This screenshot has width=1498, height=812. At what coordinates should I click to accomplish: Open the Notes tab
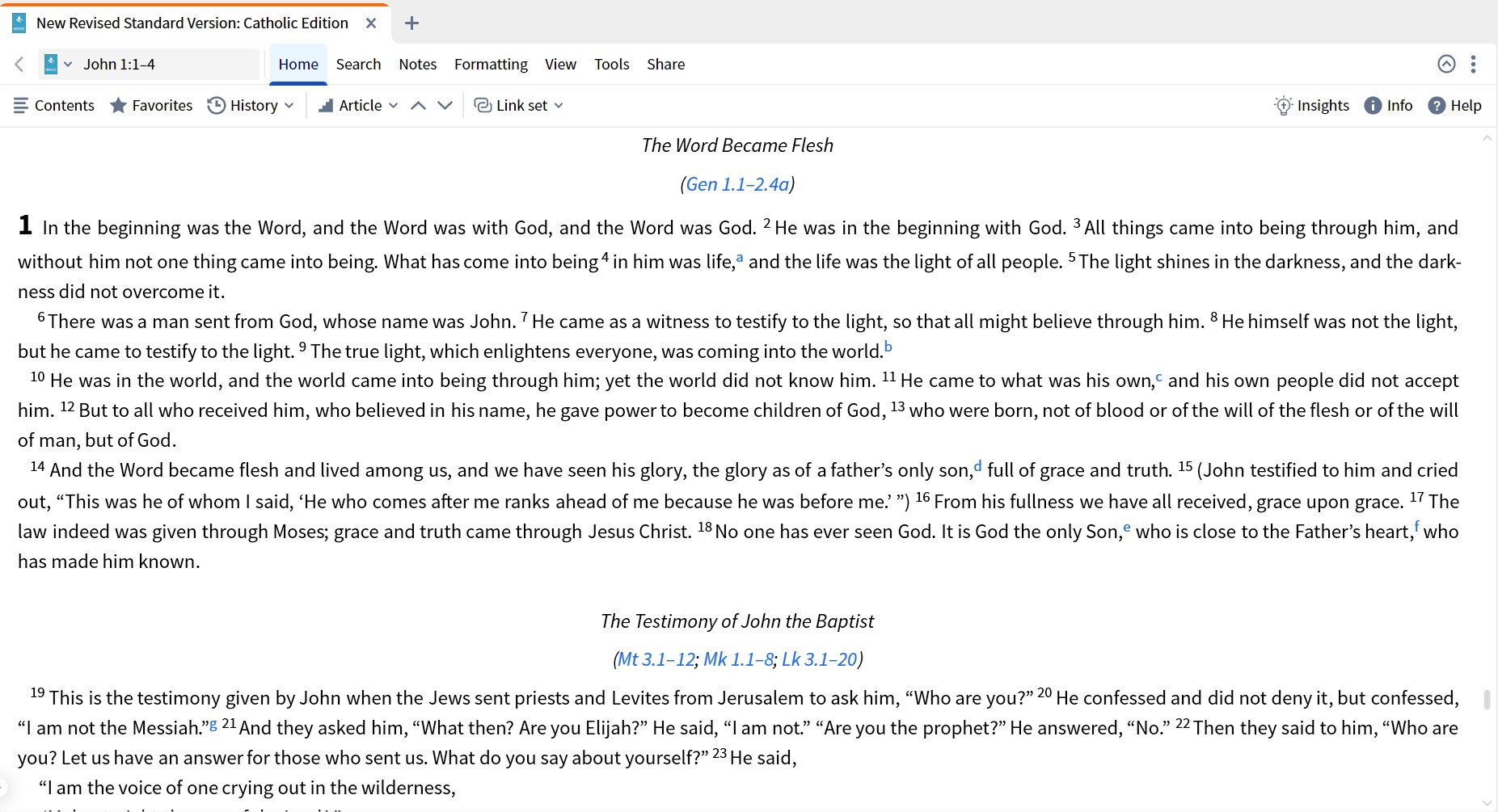tap(417, 64)
